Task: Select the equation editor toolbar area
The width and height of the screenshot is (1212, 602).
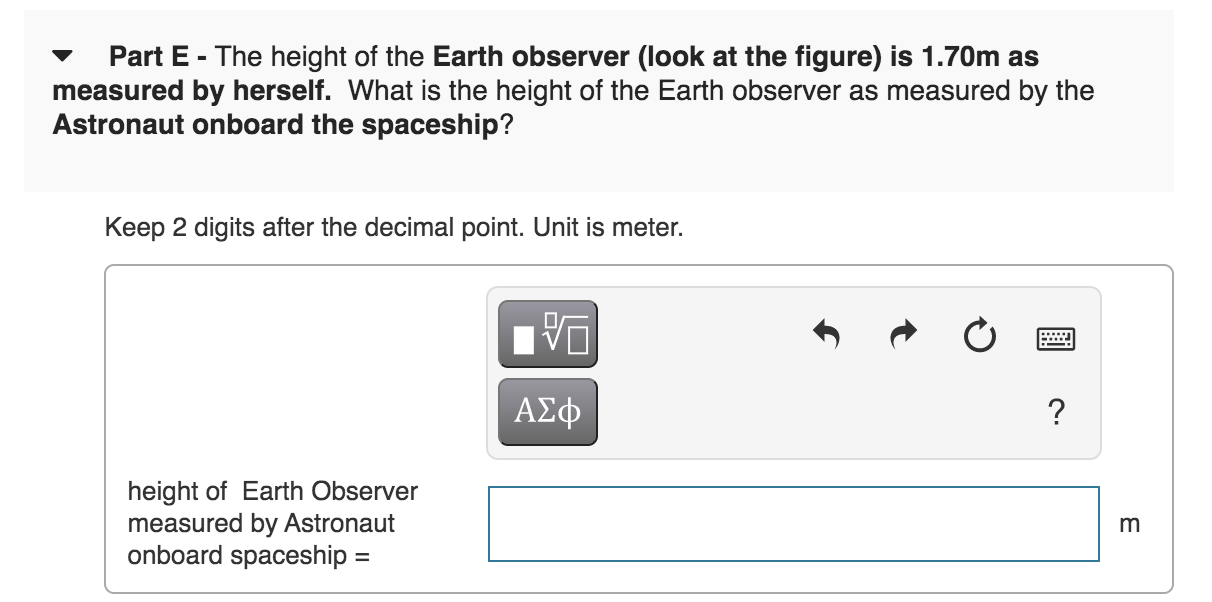Action: coord(792,370)
